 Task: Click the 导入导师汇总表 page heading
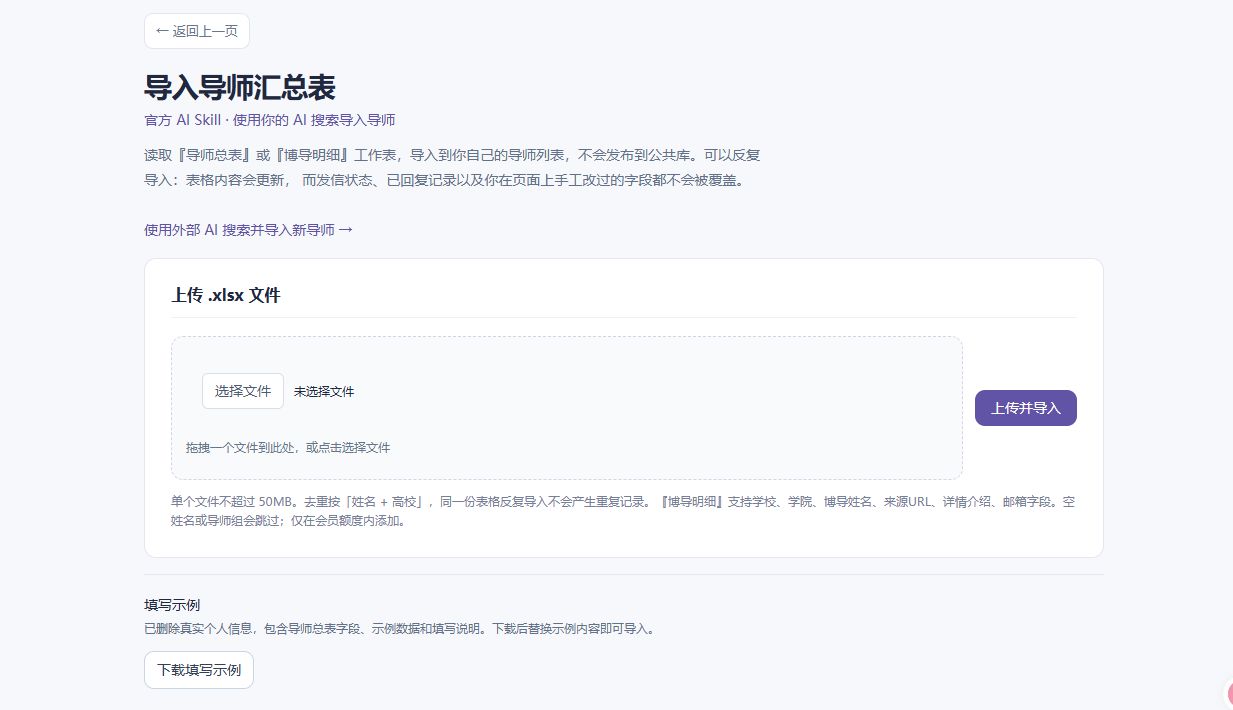click(x=240, y=87)
